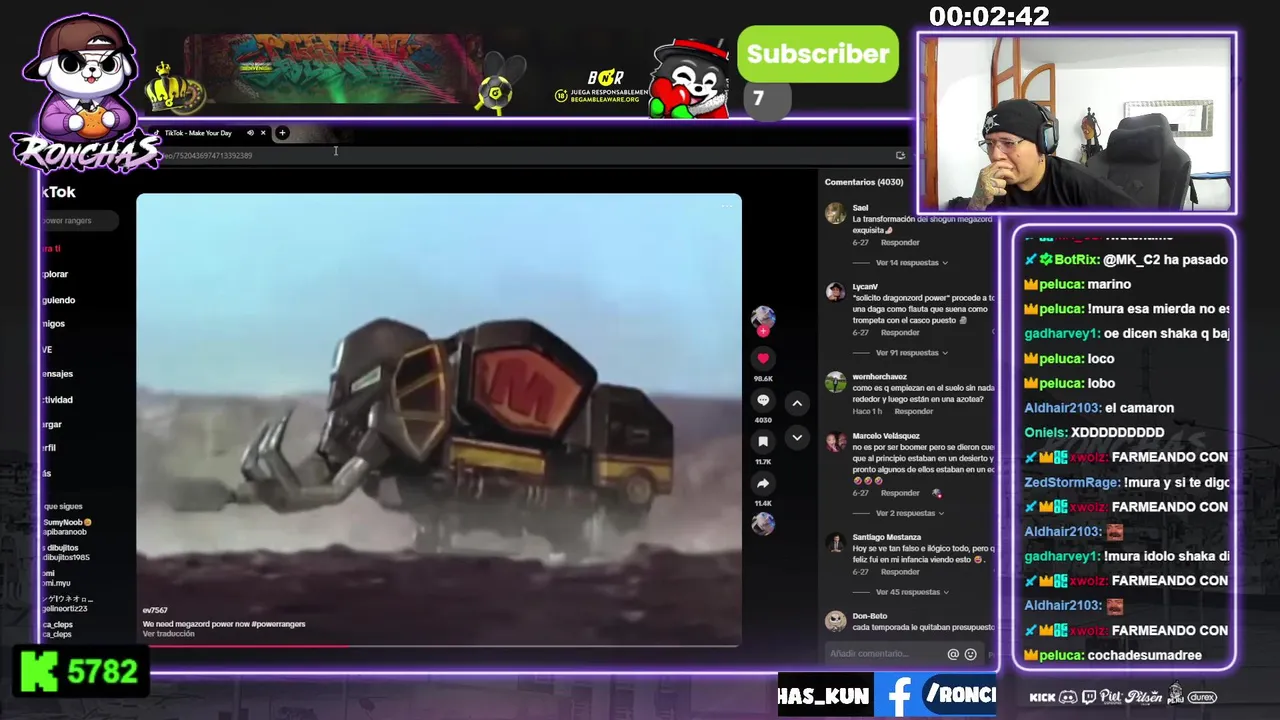Image resolution: width=1280 pixels, height=720 pixels.
Task: Open the Perfil sidebar item
Action: pyautogui.click(x=49, y=448)
